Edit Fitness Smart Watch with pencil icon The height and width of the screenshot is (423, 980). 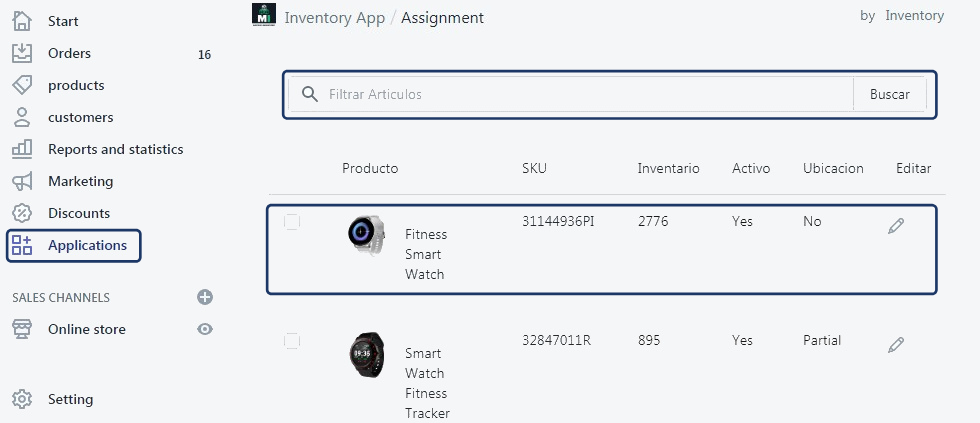tap(896, 226)
